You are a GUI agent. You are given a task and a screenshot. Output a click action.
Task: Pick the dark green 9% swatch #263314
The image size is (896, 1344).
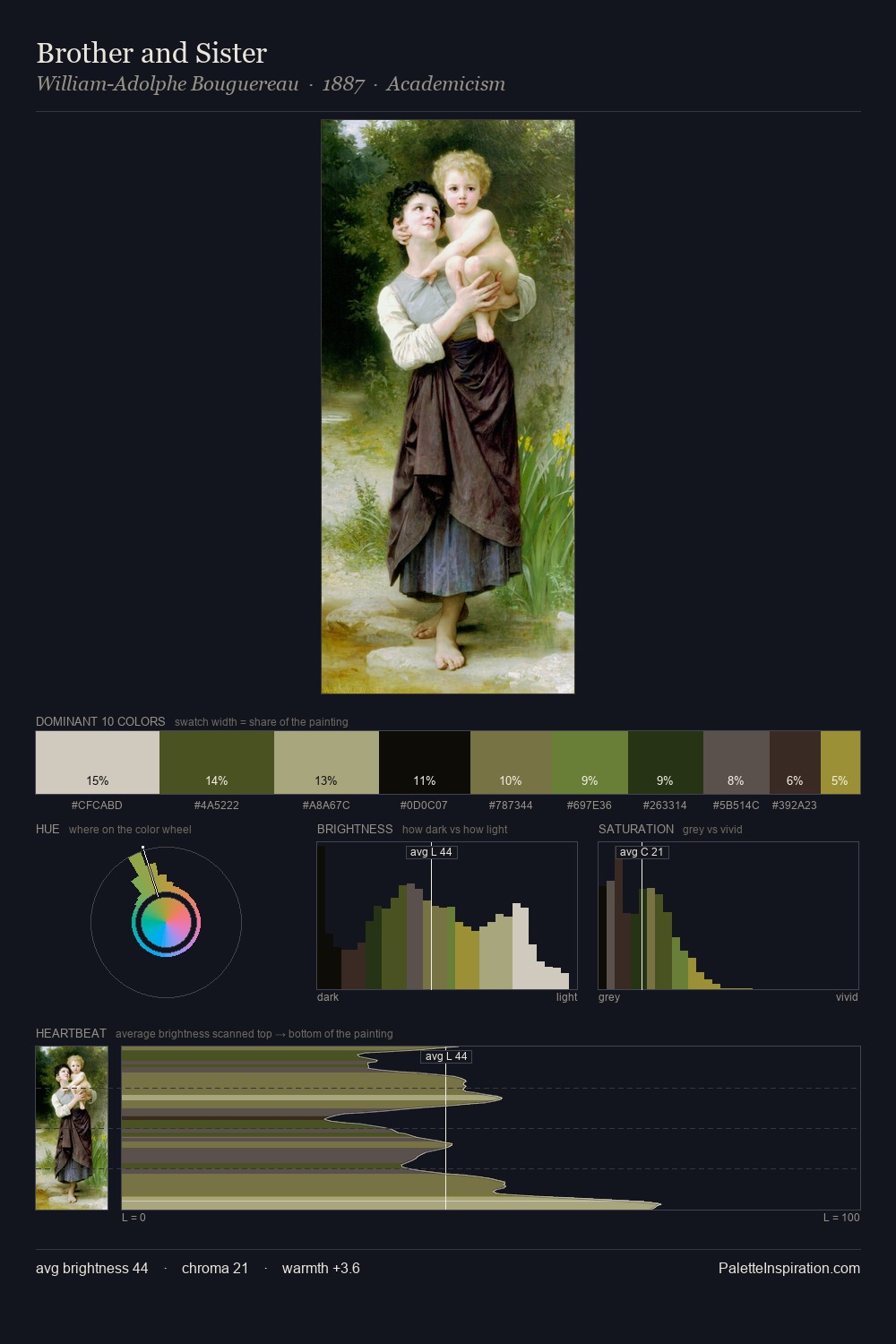click(x=666, y=762)
